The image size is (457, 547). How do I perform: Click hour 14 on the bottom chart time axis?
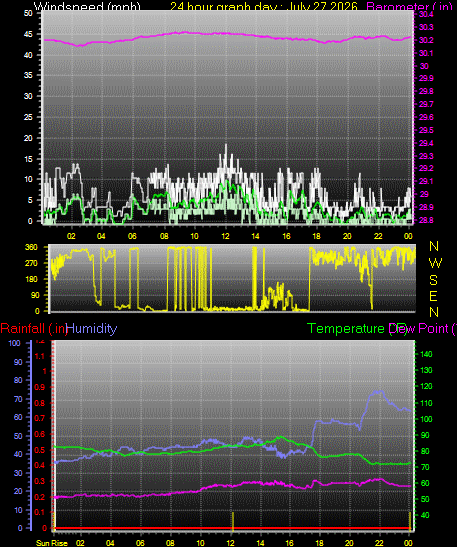coord(260,543)
